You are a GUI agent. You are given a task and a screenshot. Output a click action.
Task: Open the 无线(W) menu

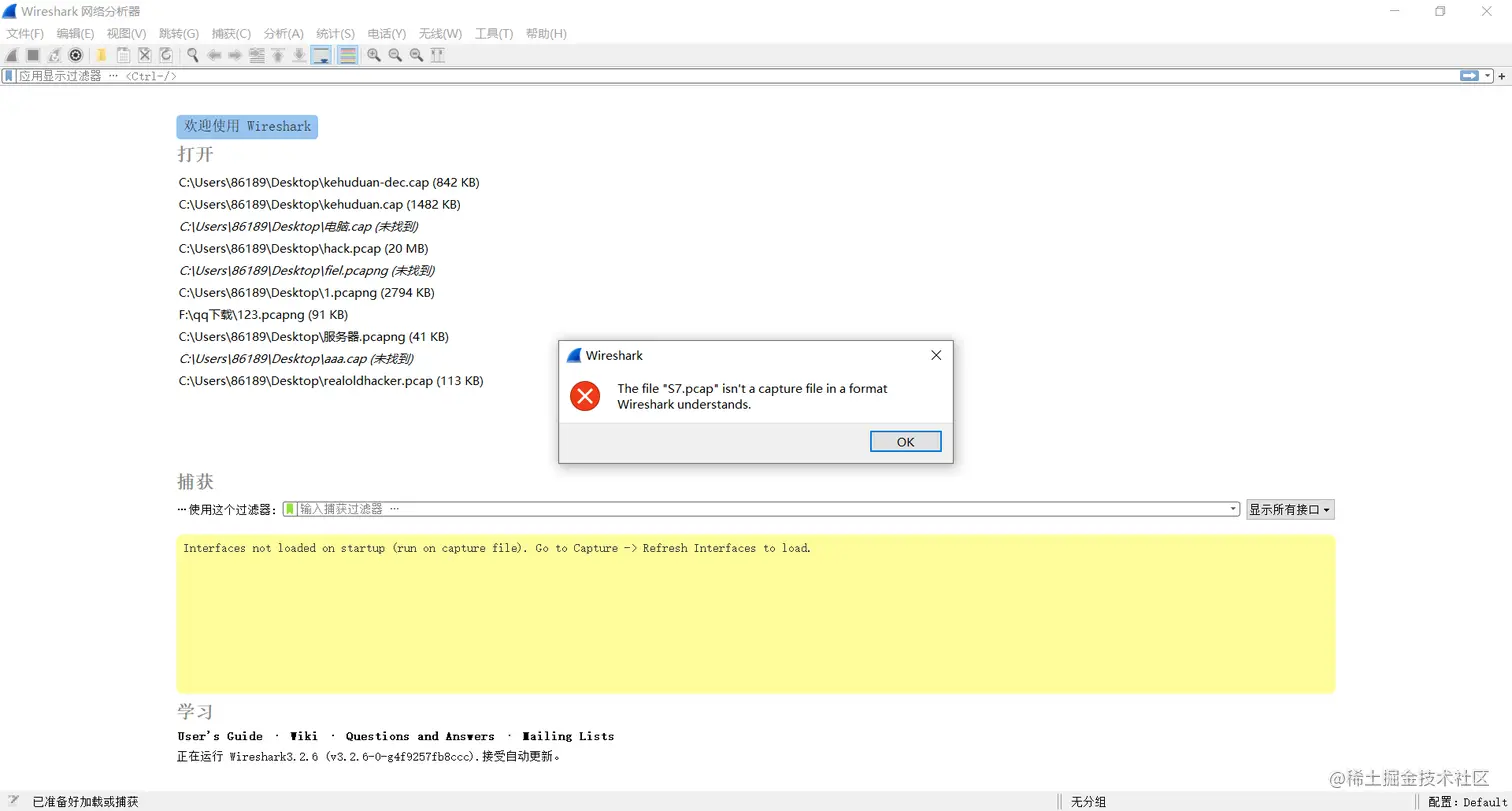pos(440,33)
